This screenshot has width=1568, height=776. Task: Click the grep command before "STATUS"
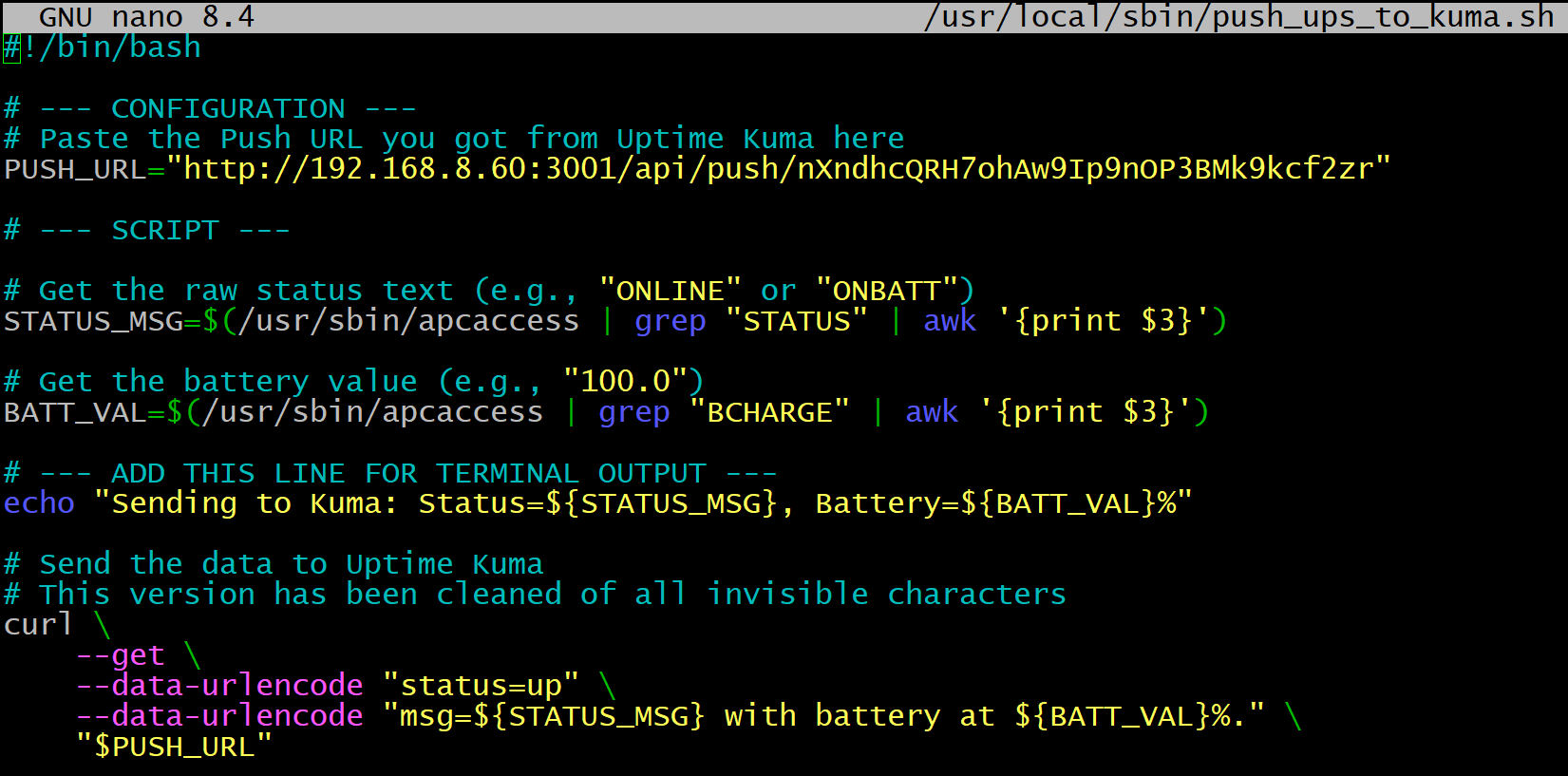[x=670, y=321]
